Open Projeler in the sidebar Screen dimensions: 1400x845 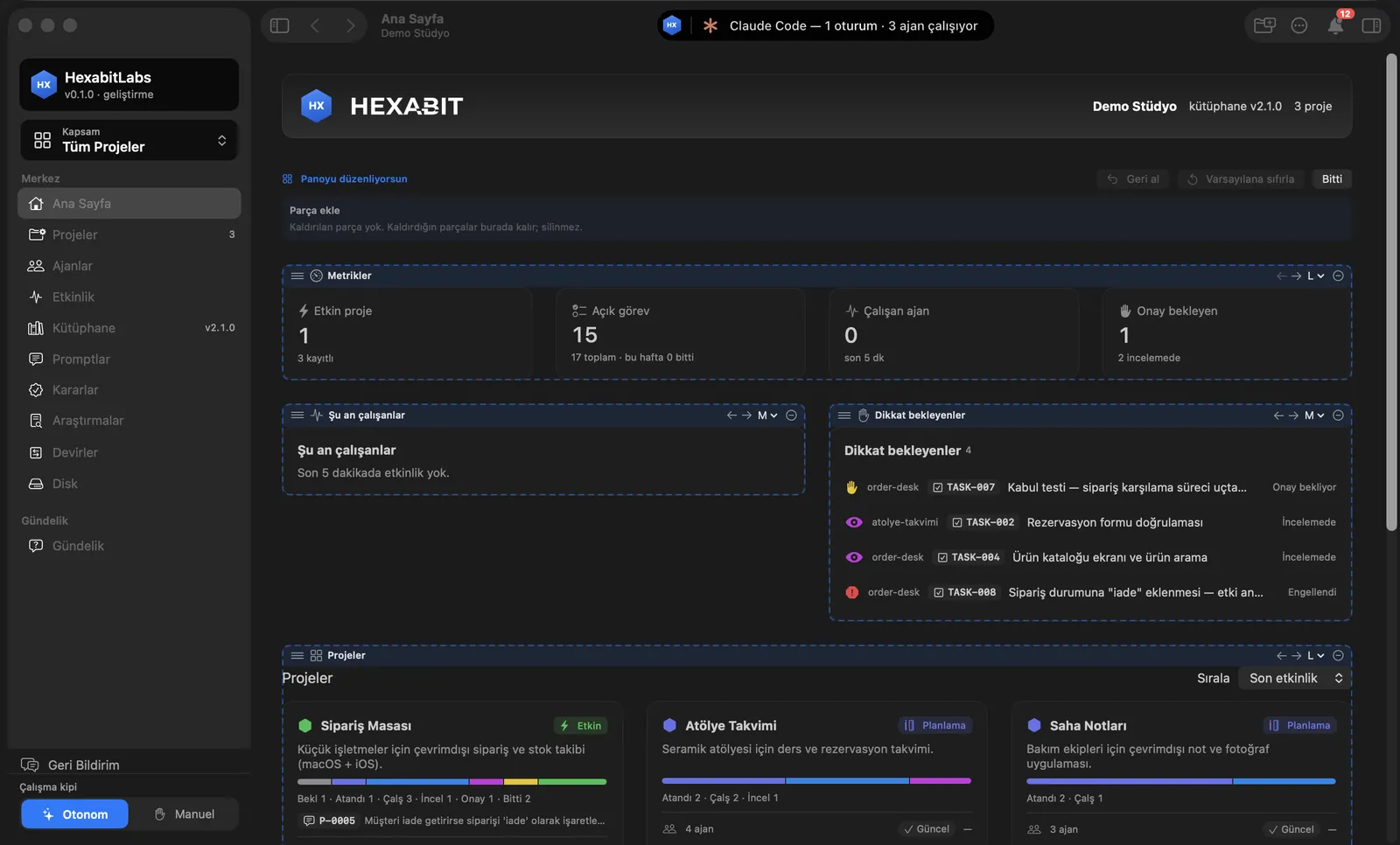pos(129,234)
